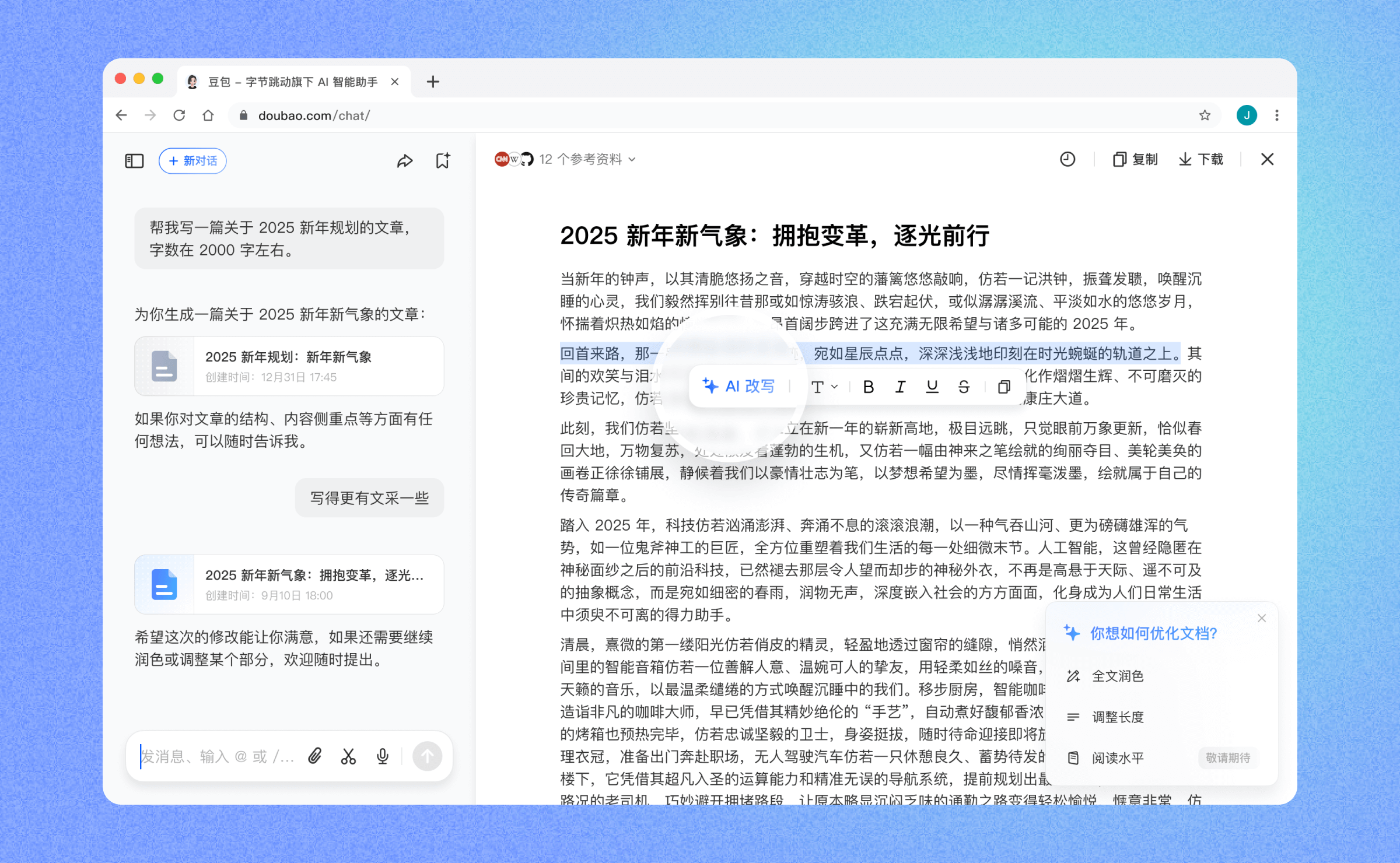The width and height of the screenshot is (1400, 863).
Task: Click the AI 改写 sparkle button
Action: coord(739,386)
